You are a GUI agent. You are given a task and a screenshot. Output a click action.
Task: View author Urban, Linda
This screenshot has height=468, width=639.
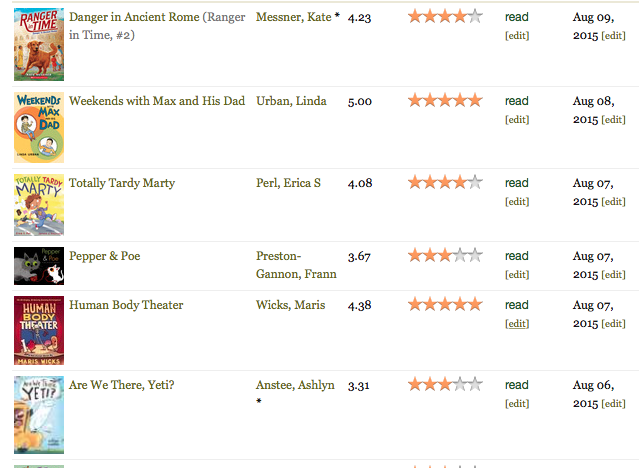tap(293, 101)
